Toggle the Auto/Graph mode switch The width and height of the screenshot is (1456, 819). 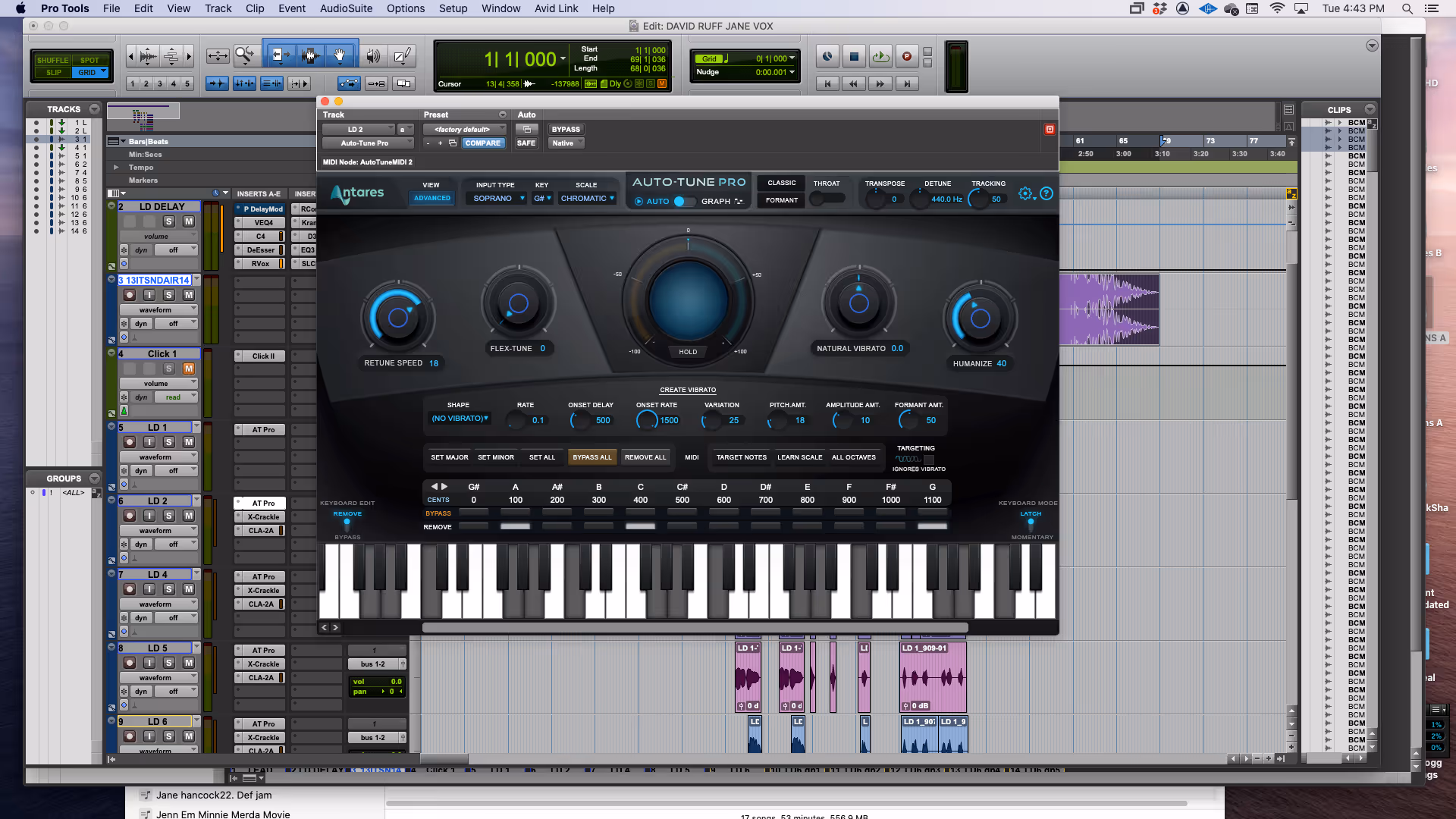tap(684, 201)
